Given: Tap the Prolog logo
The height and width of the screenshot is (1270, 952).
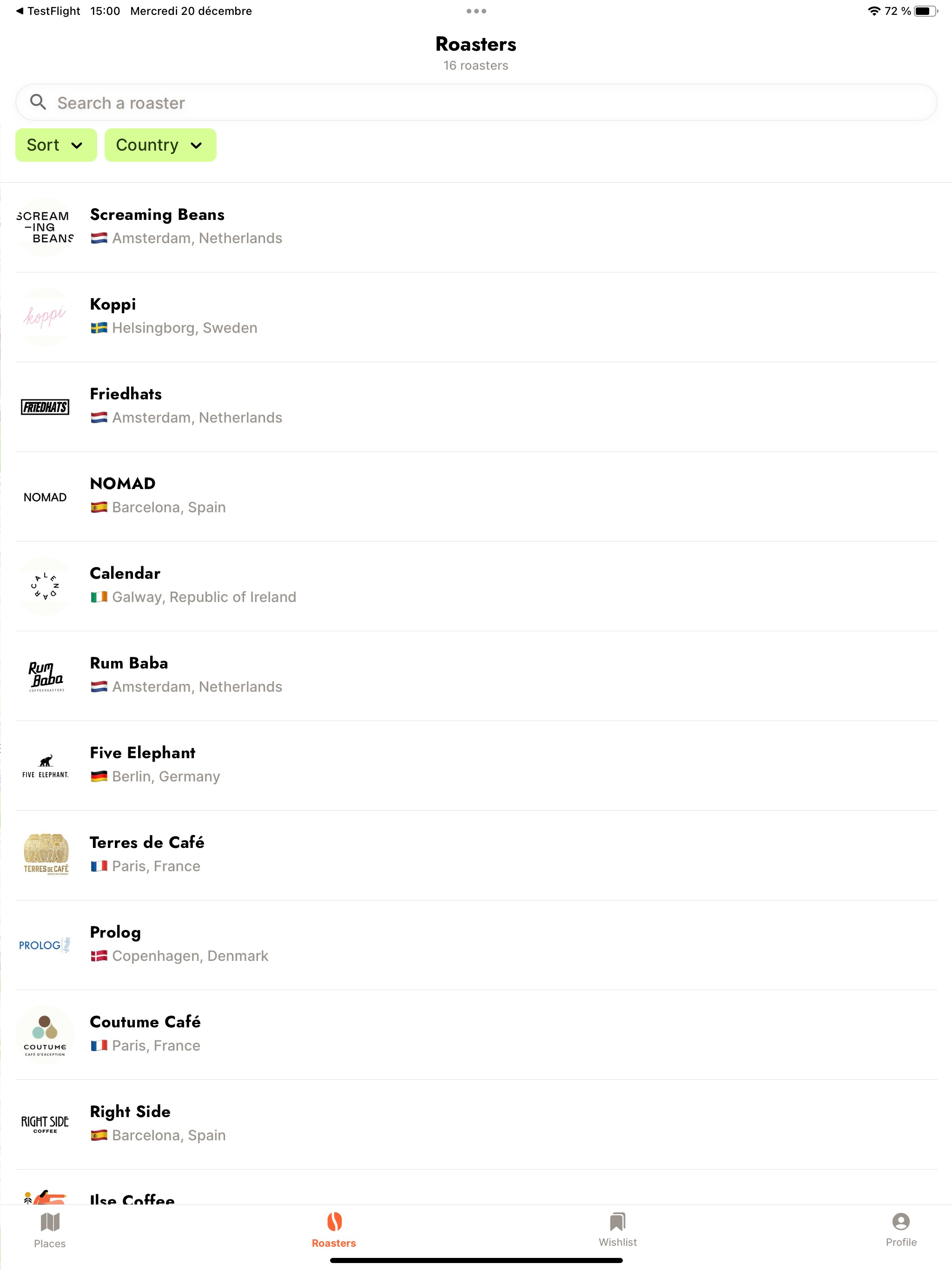Looking at the screenshot, I should click(46, 945).
